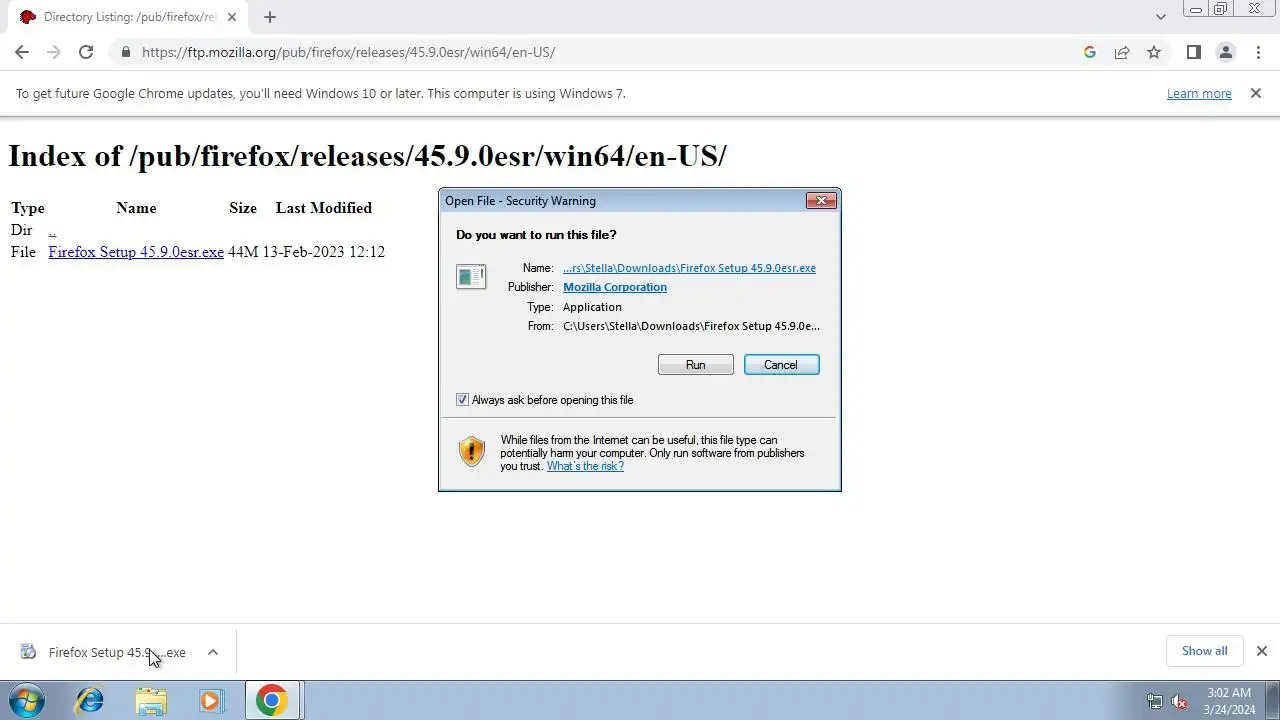The width and height of the screenshot is (1280, 720).
Task: Click Cancel in Security Warning dialog
Action: point(781,365)
